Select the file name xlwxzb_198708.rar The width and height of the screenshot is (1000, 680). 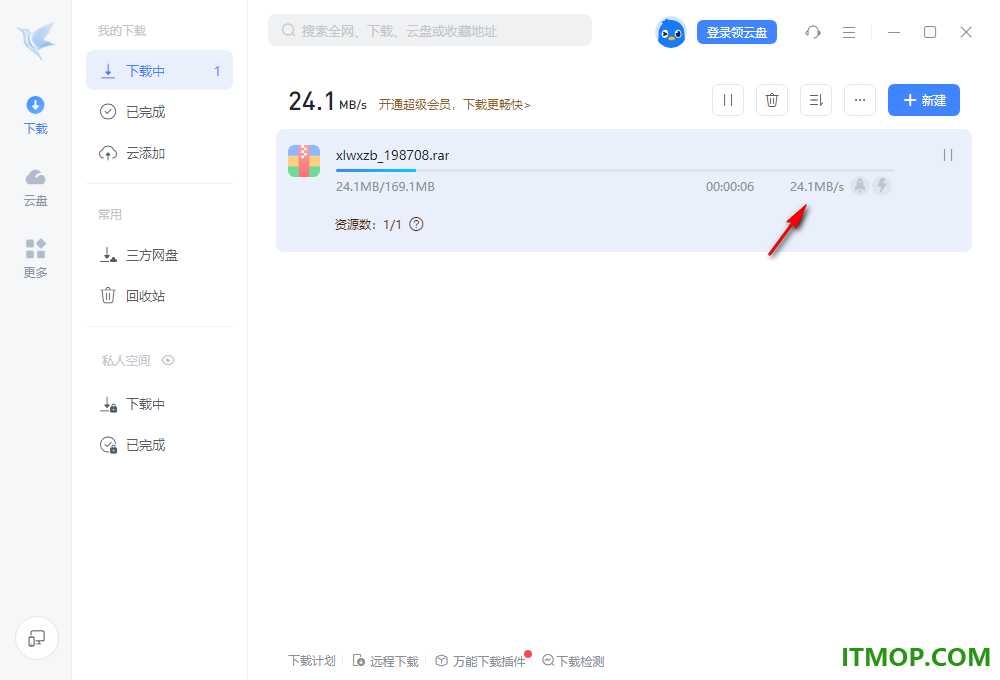(392, 156)
